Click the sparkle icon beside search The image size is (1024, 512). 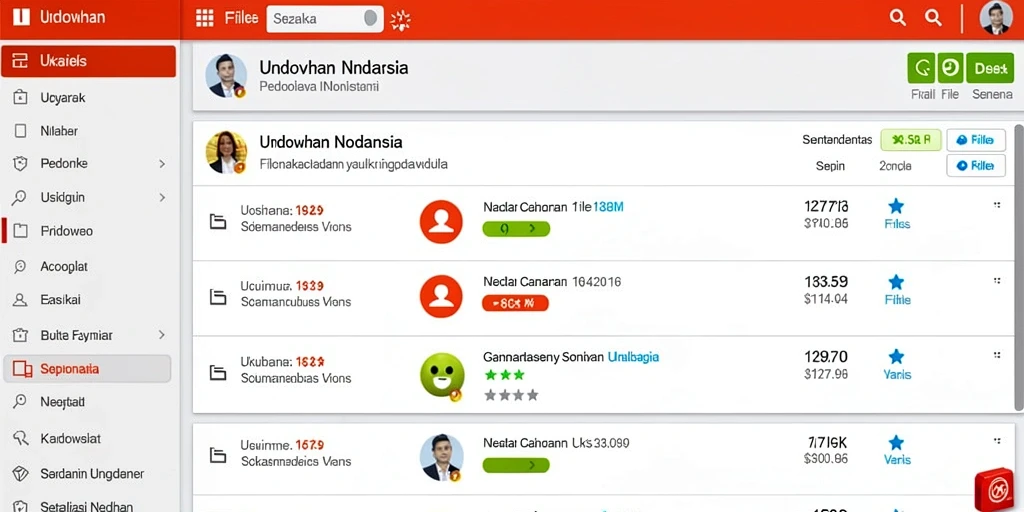click(x=400, y=20)
